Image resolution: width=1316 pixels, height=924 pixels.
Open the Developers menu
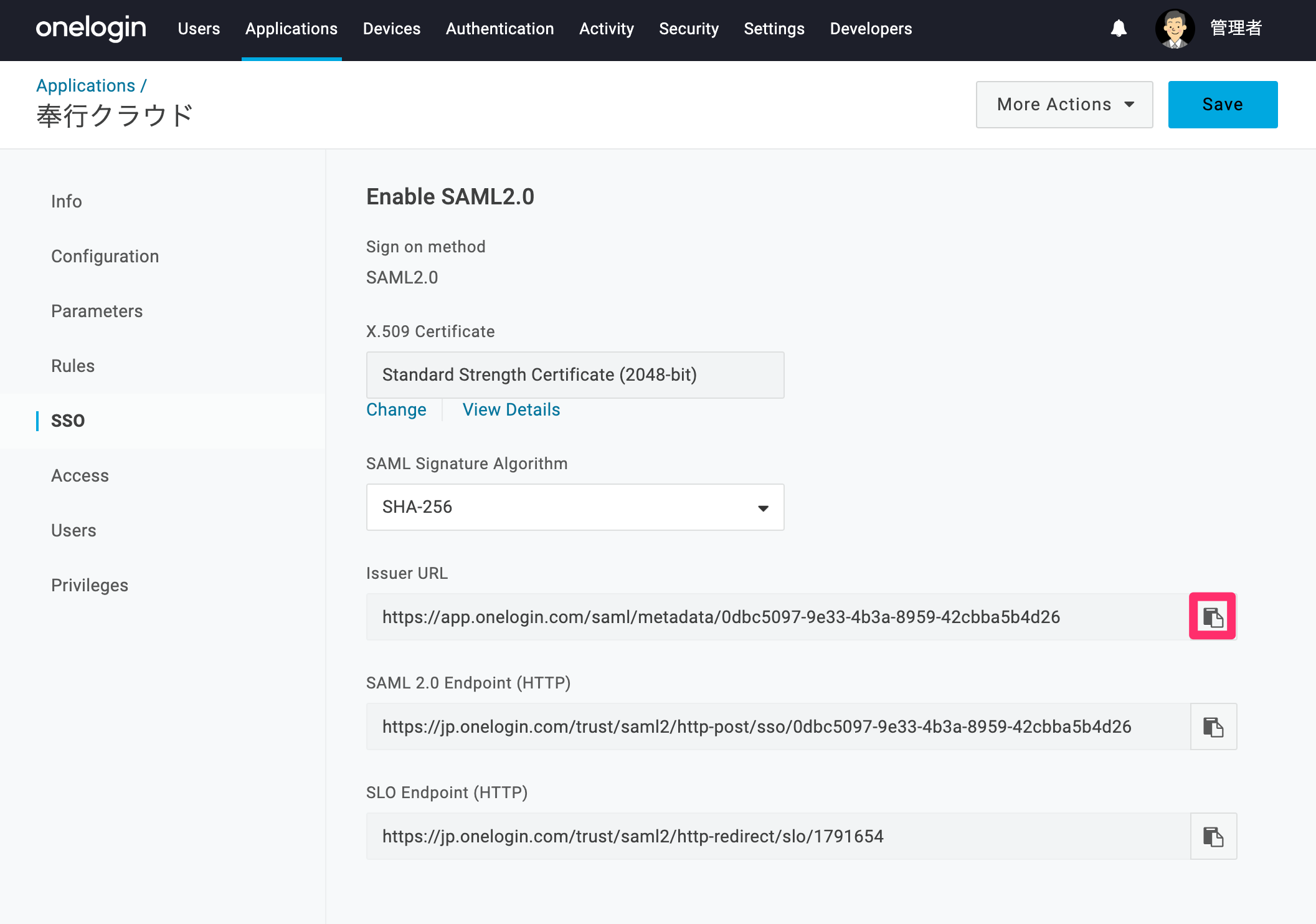tap(871, 29)
